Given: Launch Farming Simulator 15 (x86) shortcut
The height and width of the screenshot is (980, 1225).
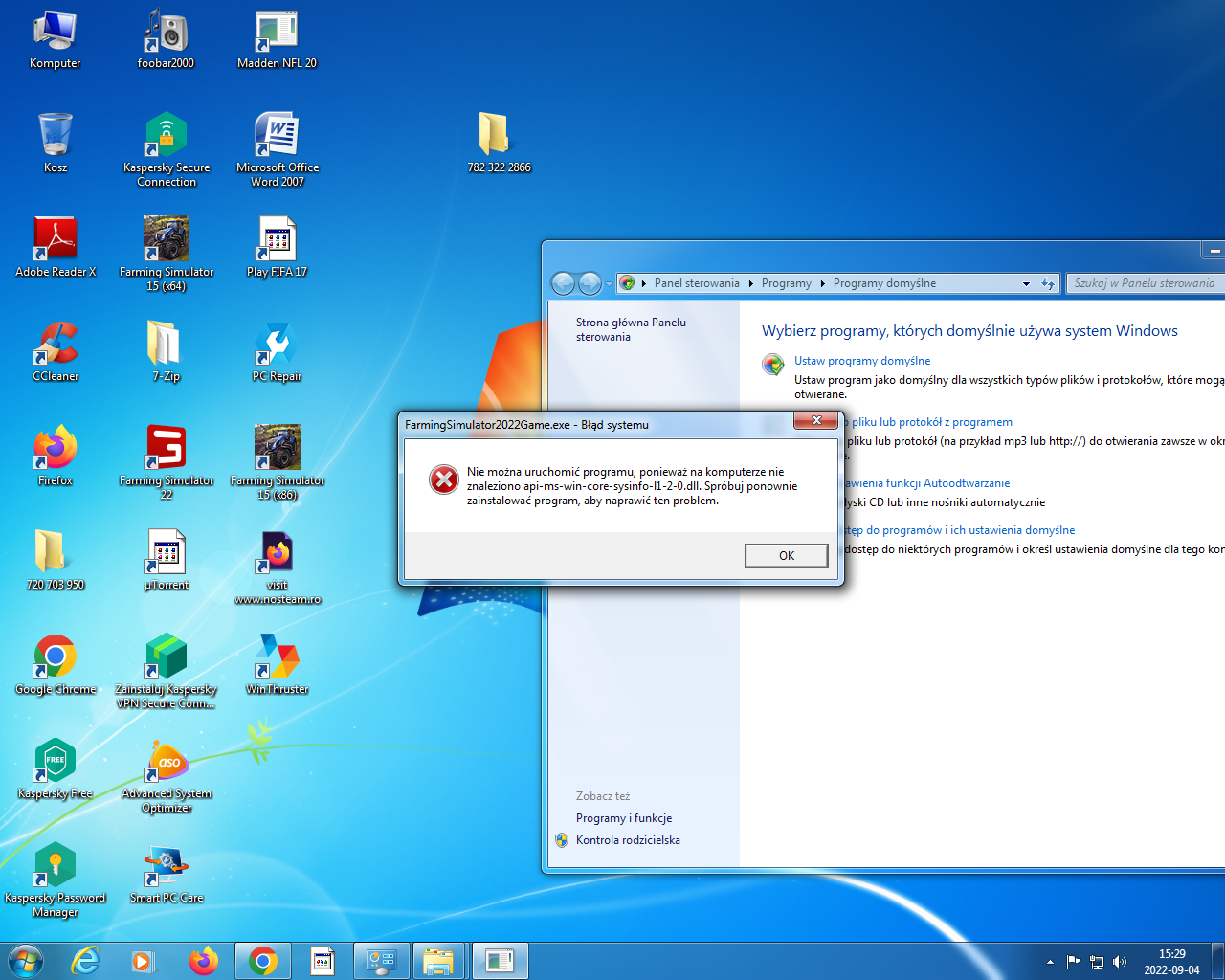Looking at the screenshot, I should [x=277, y=463].
